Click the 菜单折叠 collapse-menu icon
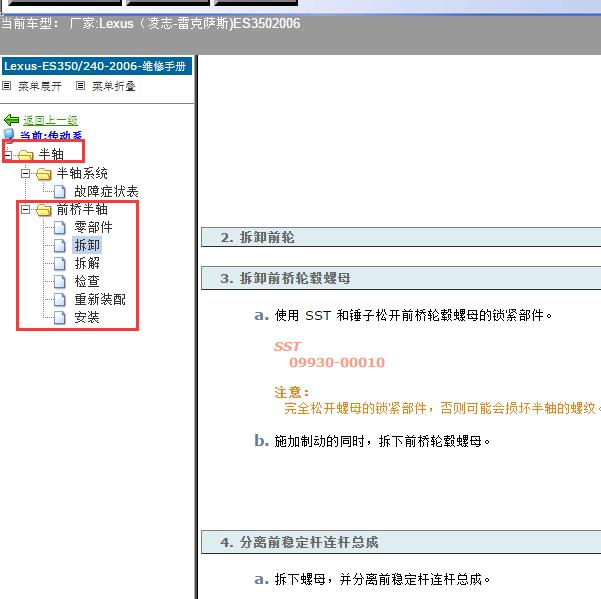This screenshot has width=601, height=599. point(80,85)
